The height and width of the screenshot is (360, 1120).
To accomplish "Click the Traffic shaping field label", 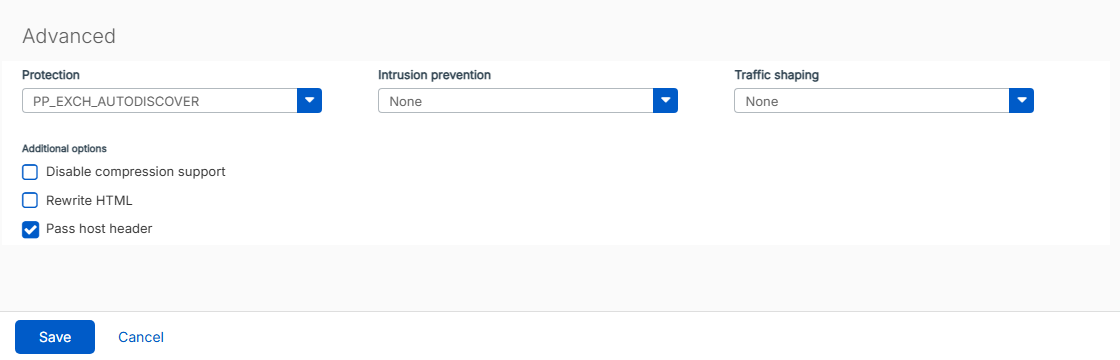I will point(777,75).
